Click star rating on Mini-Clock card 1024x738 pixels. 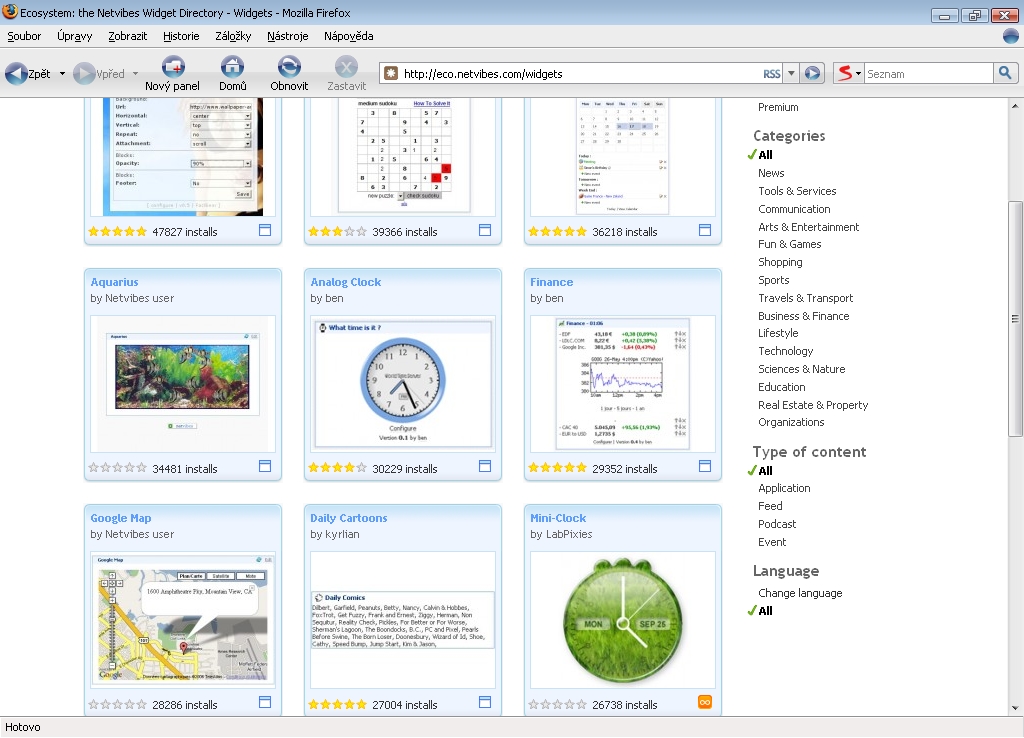pyautogui.click(x=557, y=704)
